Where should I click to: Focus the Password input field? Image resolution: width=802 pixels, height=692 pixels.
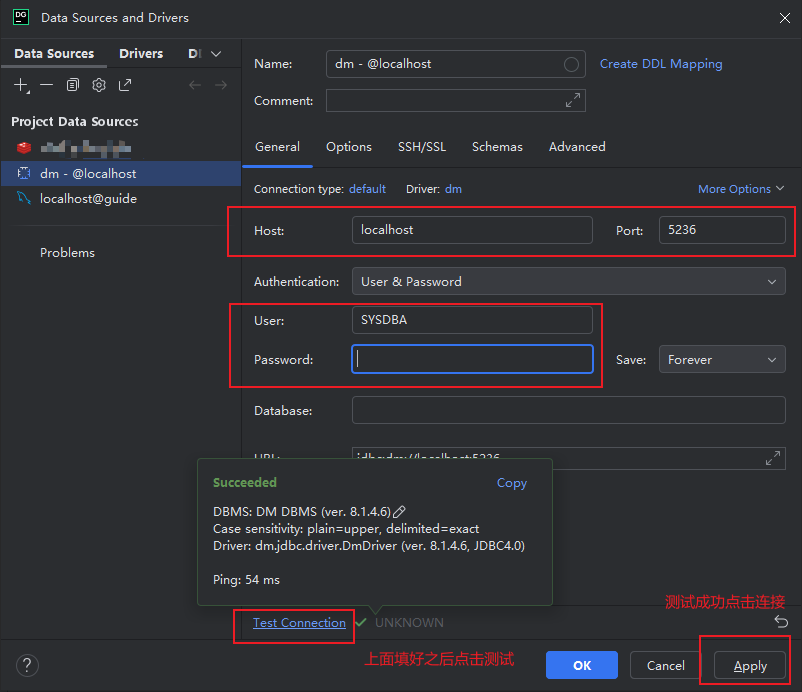(472, 359)
